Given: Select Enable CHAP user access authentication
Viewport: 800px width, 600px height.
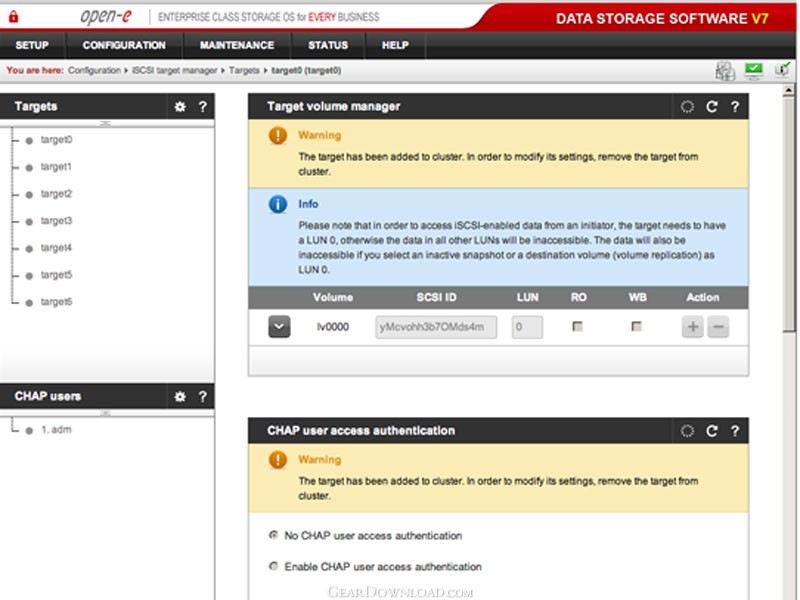Looking at the screenshot, I should 273,566.
